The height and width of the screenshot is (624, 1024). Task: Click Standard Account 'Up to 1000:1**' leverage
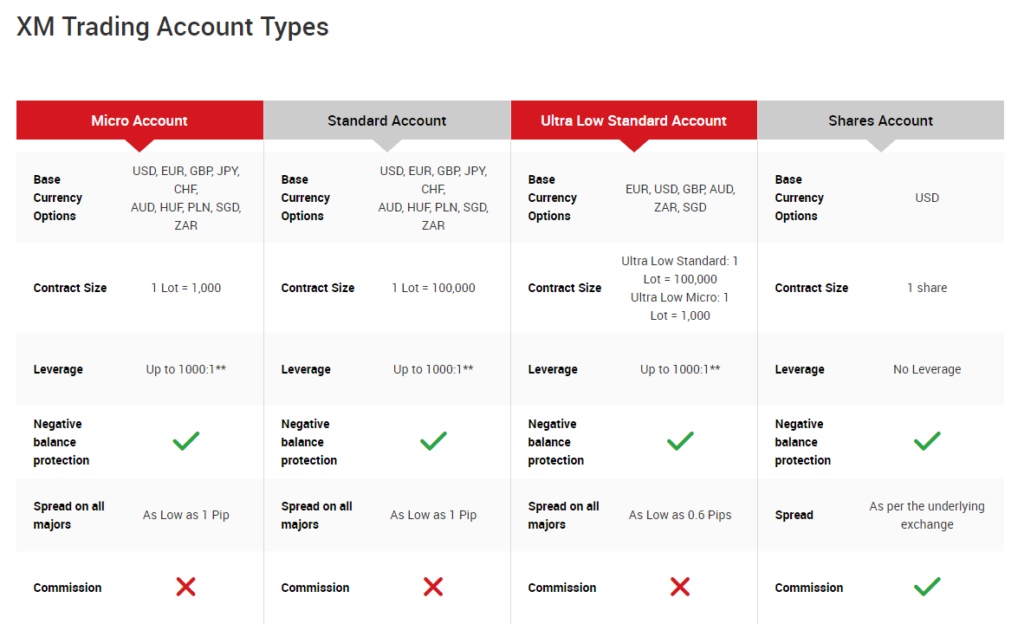[433, 369]
